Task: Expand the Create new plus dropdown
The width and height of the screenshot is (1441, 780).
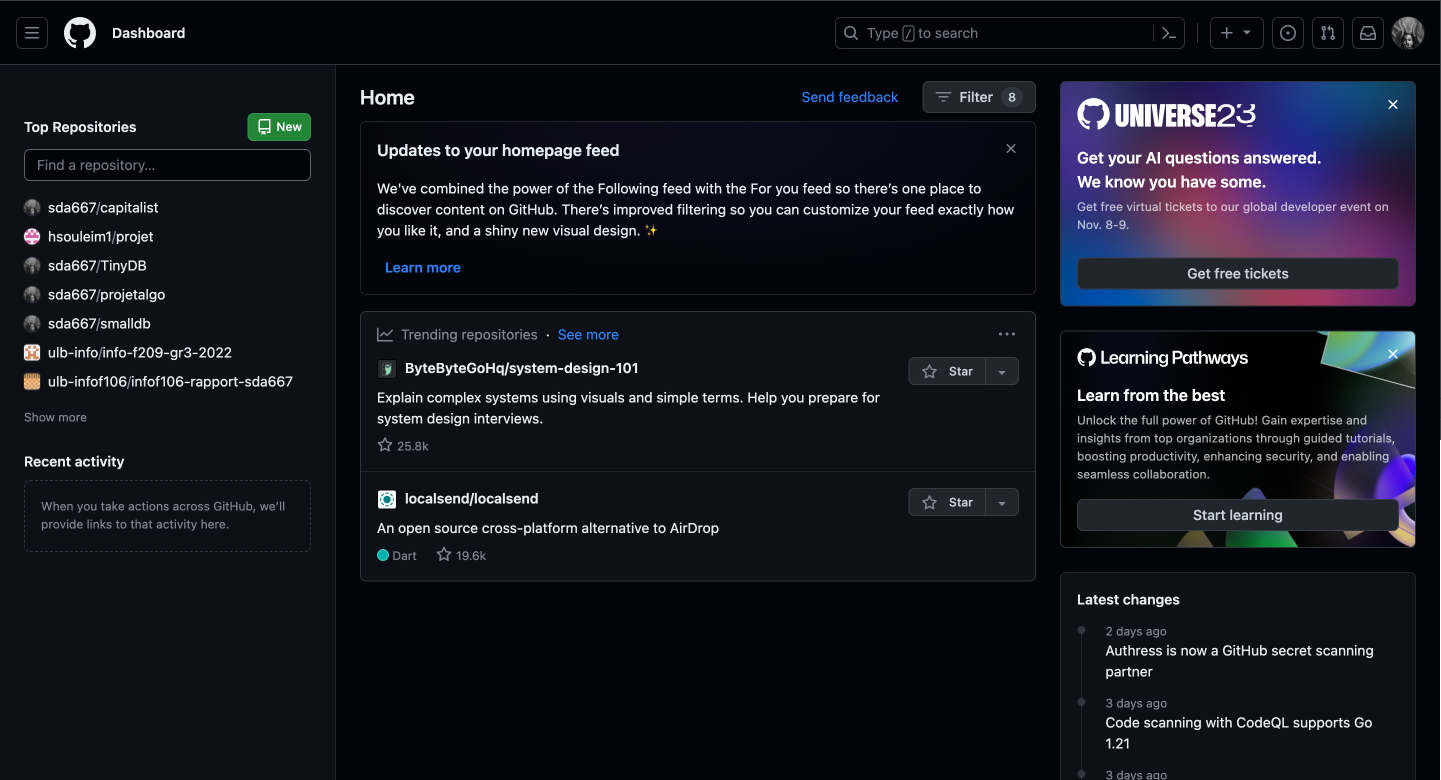Action: point(1237,33)
